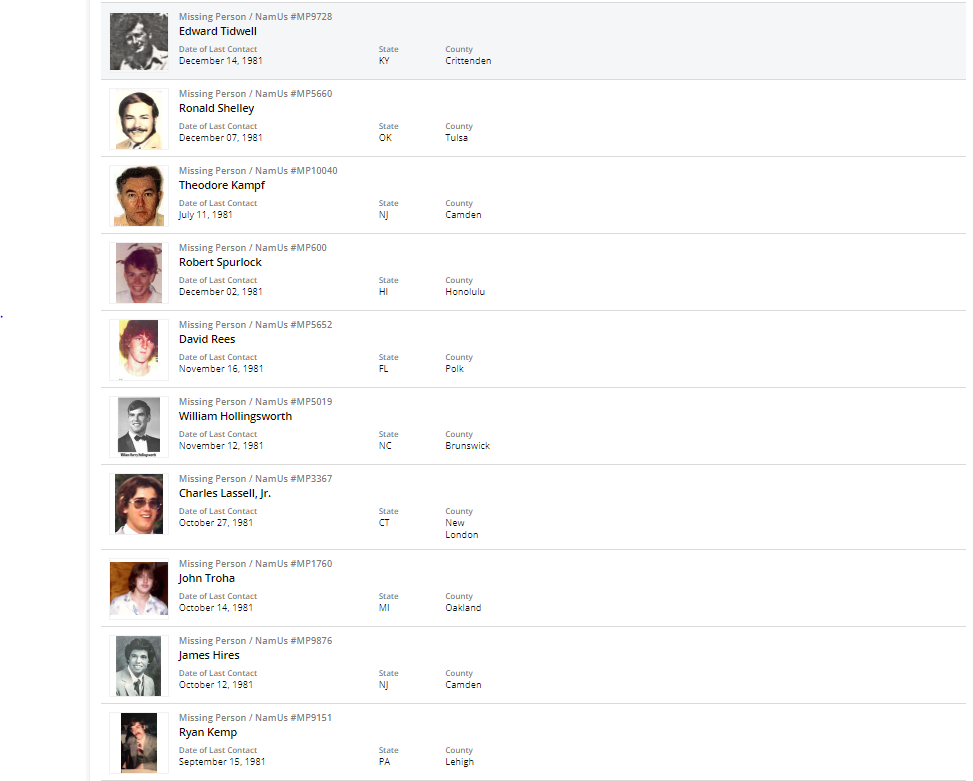
Task: Select the Robert Spurlock name link
Action: pyautogui.click(x=220, y=262)
